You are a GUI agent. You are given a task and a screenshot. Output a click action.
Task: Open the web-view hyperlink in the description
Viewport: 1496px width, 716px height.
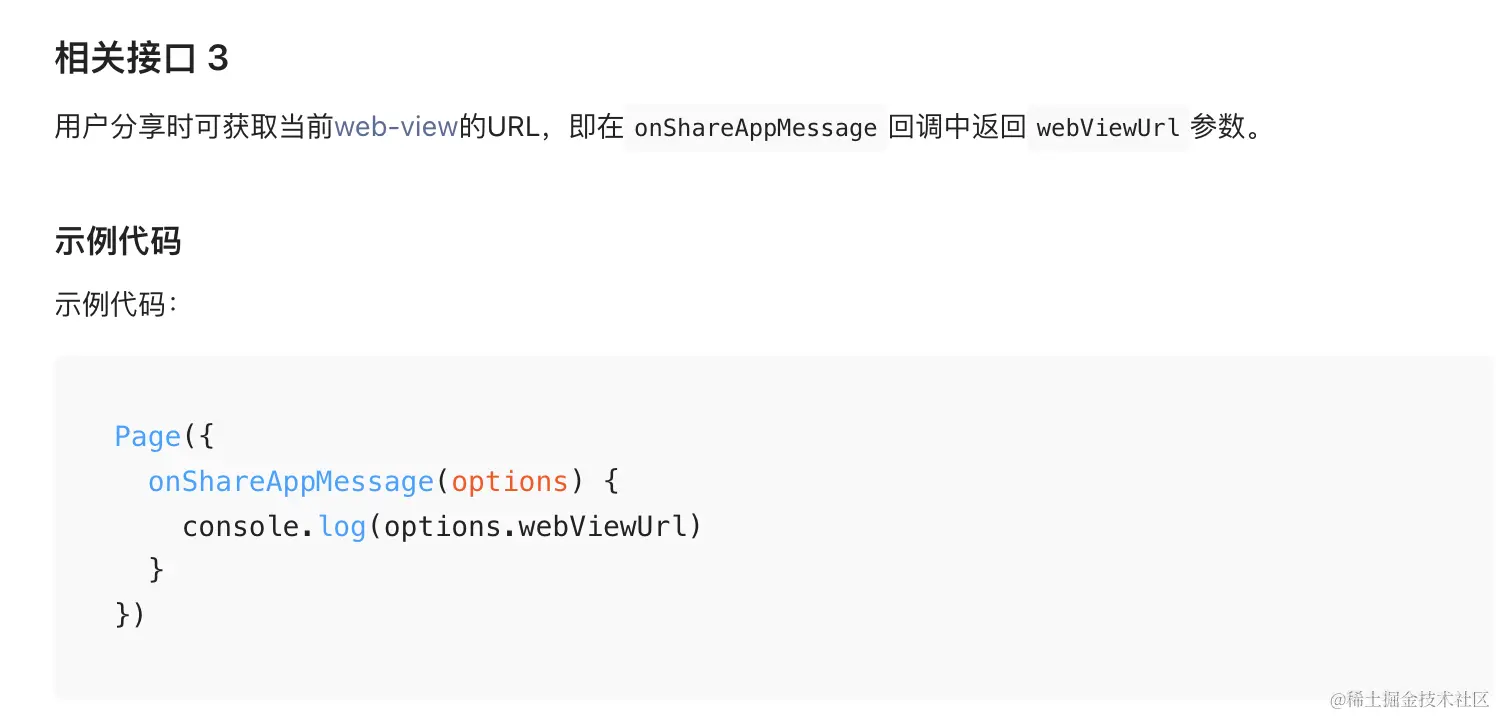(396, 127)
